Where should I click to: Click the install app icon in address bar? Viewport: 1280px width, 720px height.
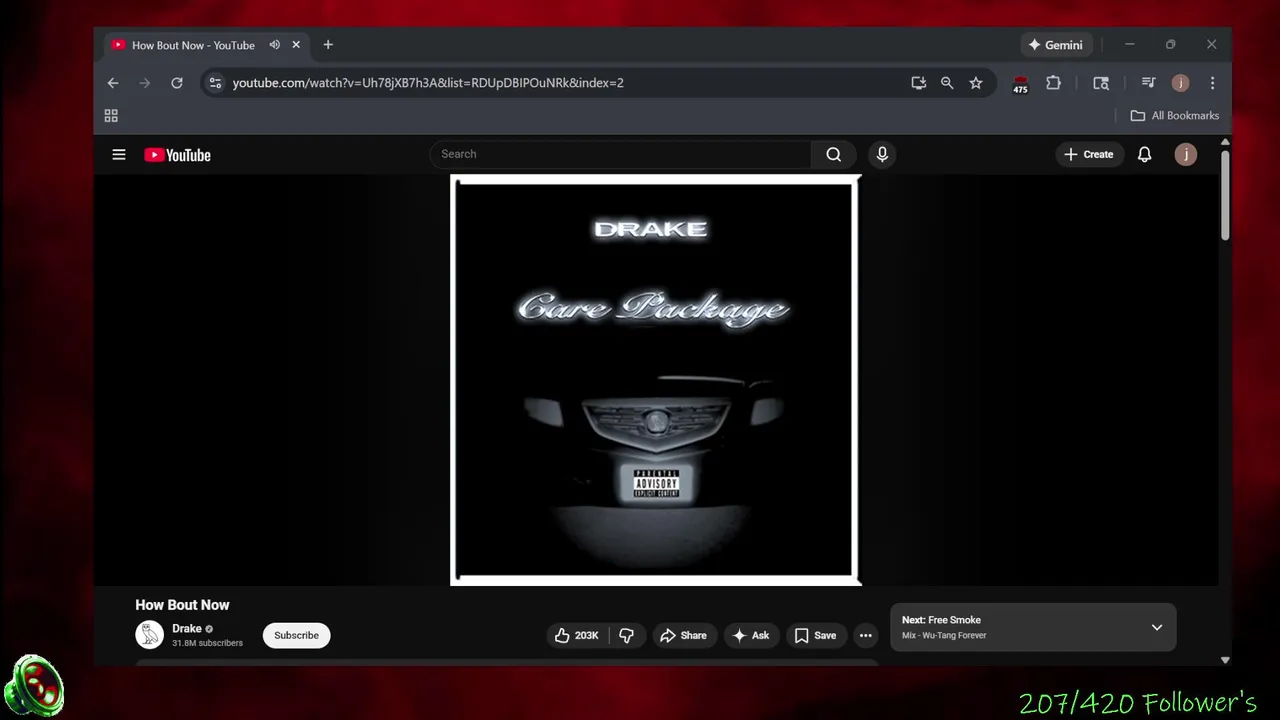918,83
